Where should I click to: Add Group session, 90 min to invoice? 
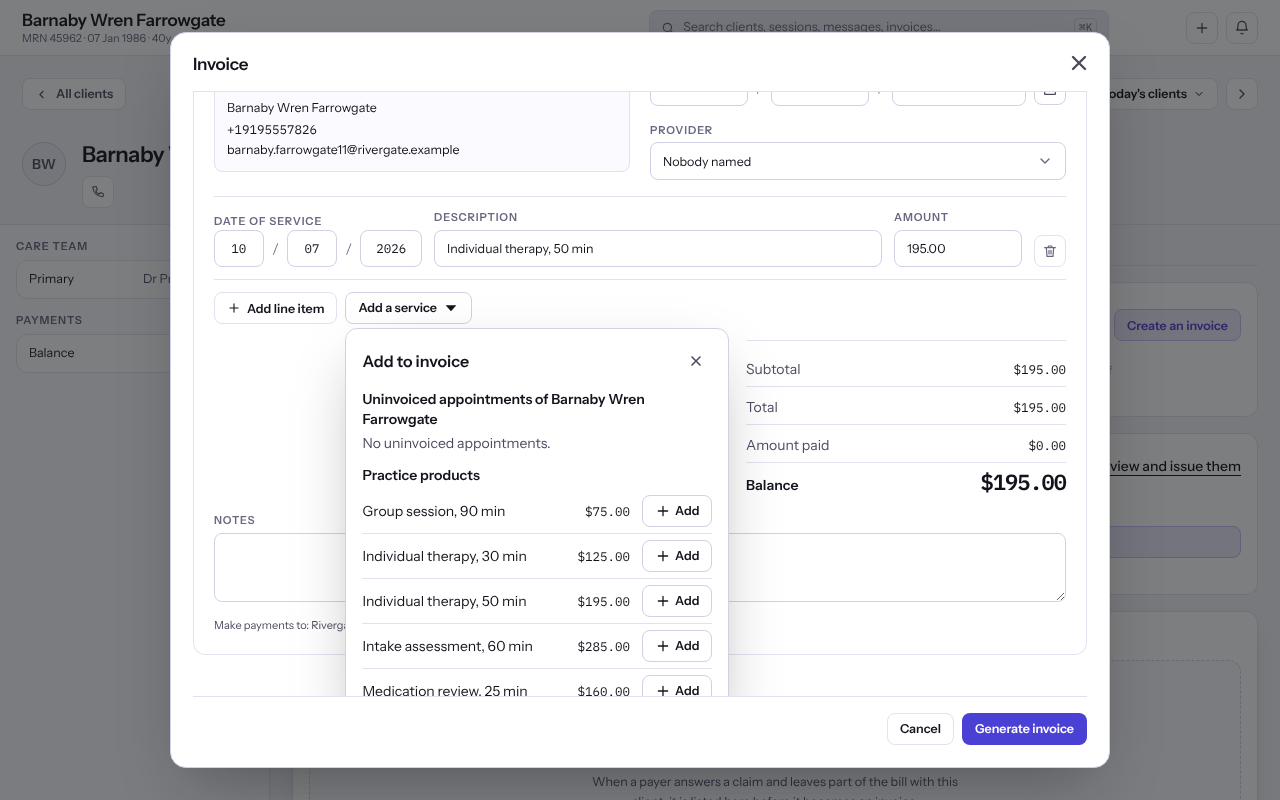pos(677,511)
